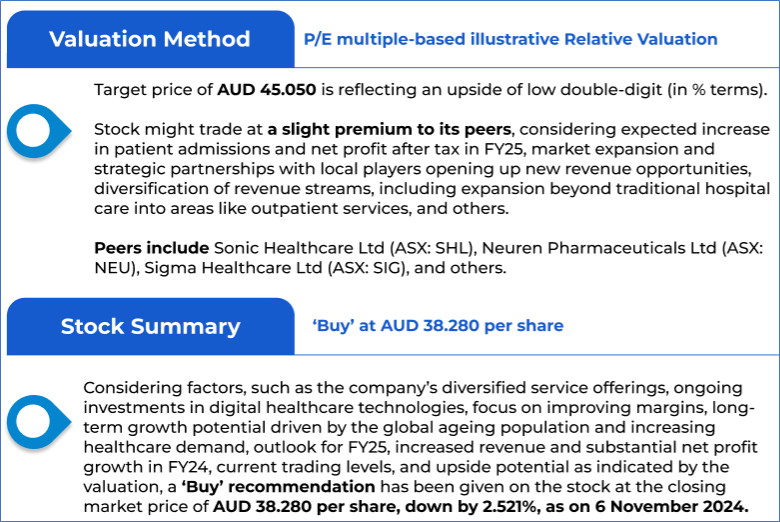Click the bold 'Peers include' label
Image resolution: width=780 pixels, height=522 pixels.
coord(149,247)
